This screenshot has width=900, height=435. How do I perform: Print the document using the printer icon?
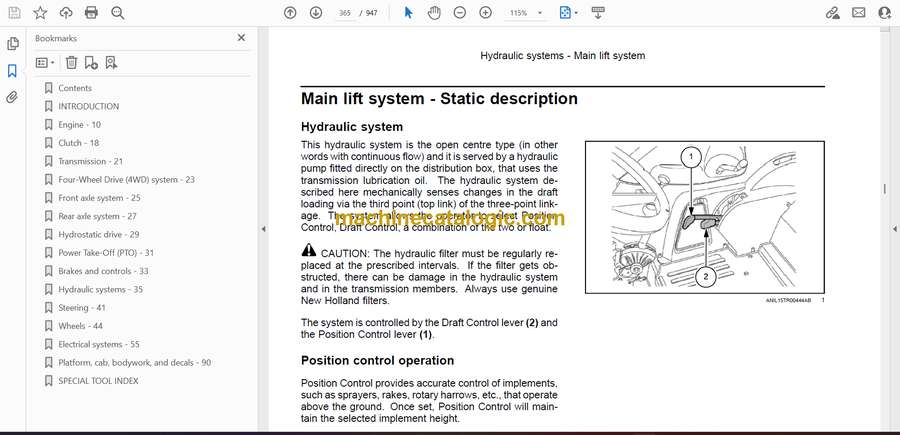pyautogui.click(x=92, y=13)
